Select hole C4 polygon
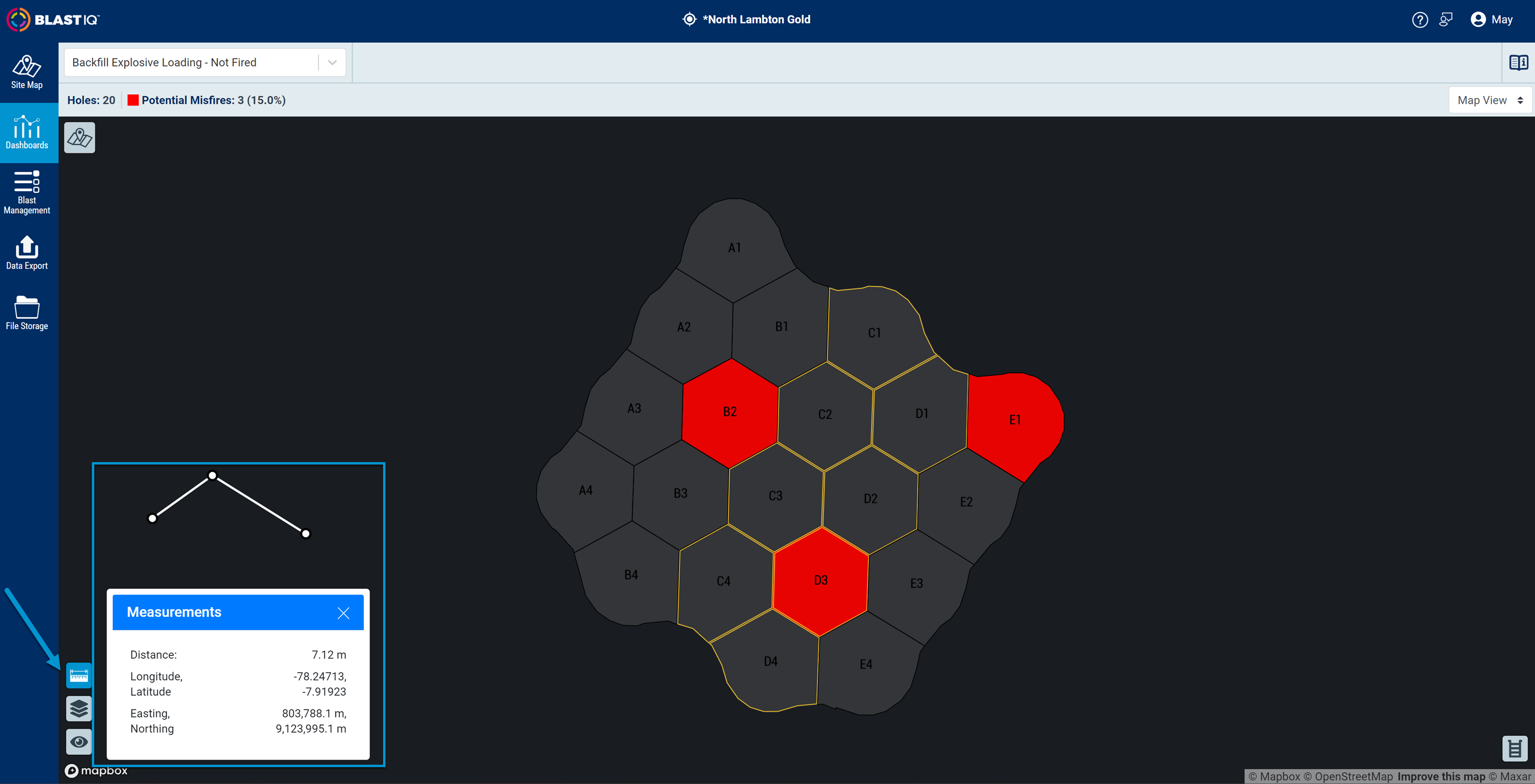This screenshot has height=784, width=1535. (723, 581)
